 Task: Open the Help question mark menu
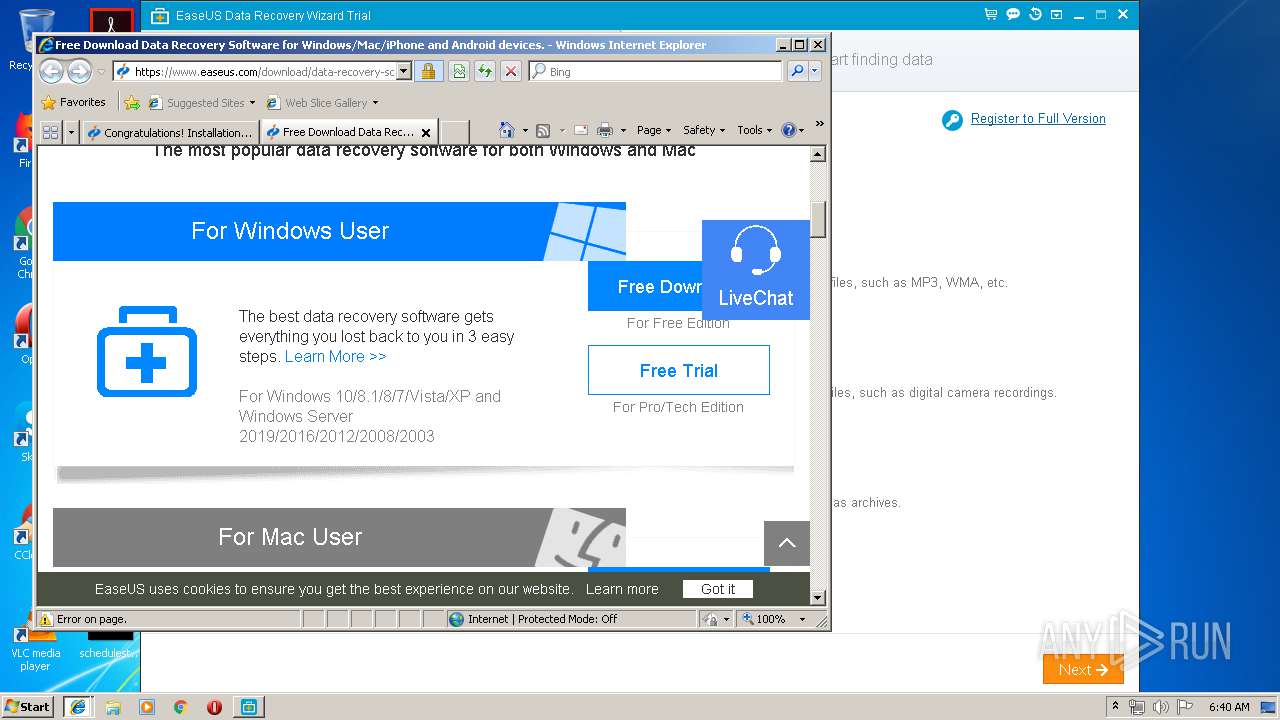pos(792,130)
